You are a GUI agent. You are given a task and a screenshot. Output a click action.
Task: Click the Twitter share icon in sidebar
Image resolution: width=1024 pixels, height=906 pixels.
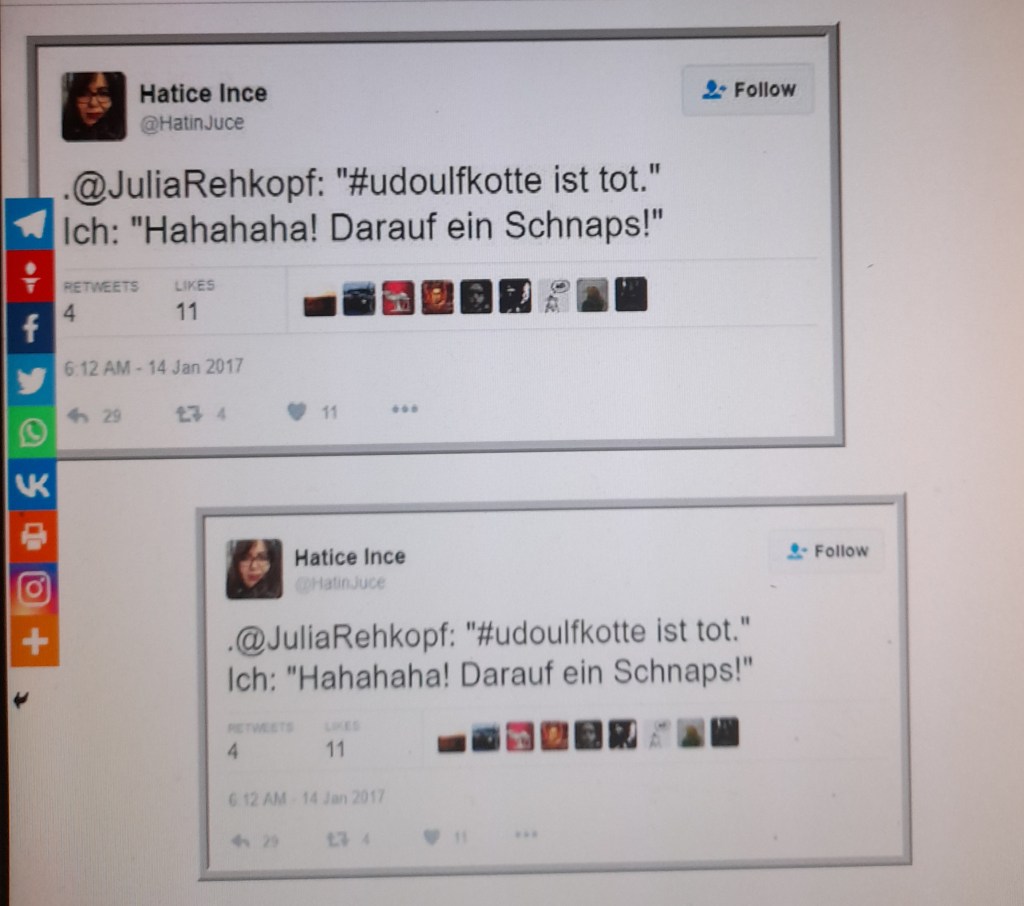pos(31,380)
